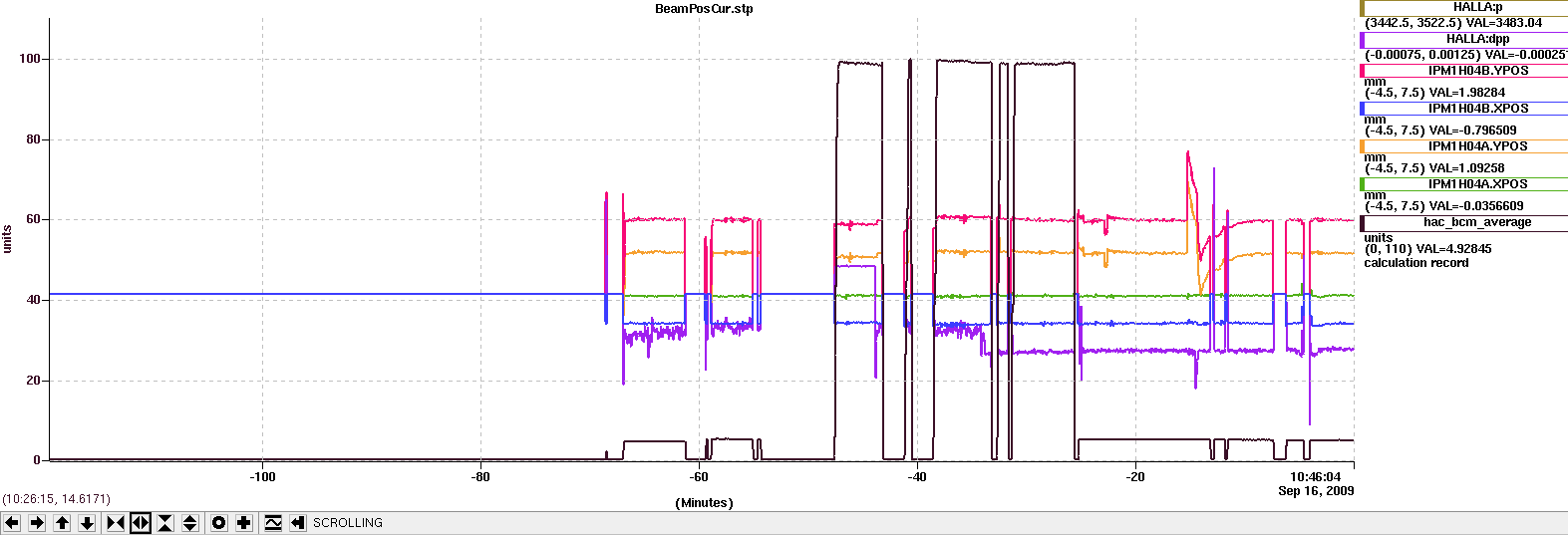The width and height of the screenshot is (1568, 535).
Task: Select the hac_bcm_average legend entry
Action: (x=1464, y=223)
